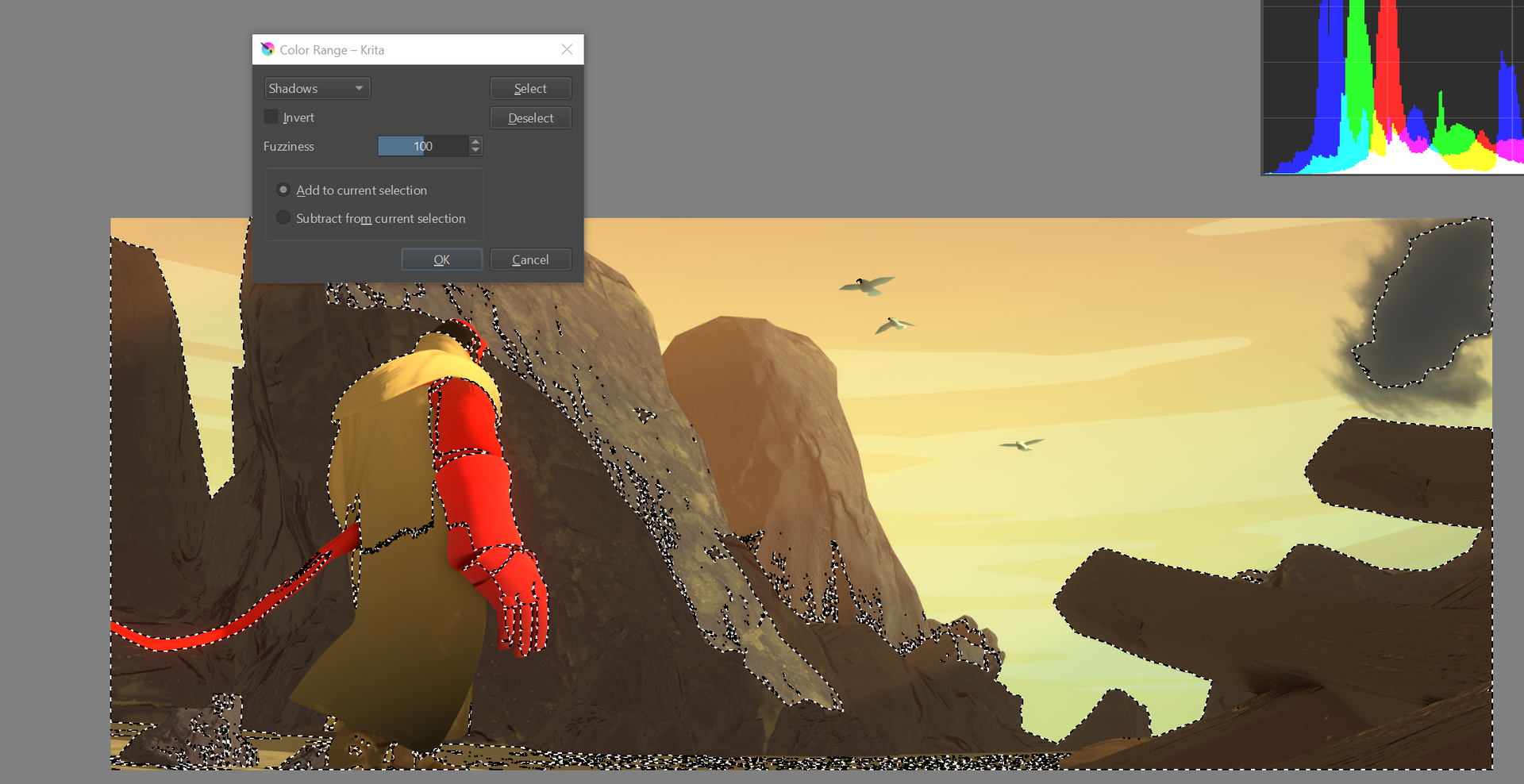Cancel the Color Range dialog
Image resolution: width=1524 pixels, height=784 pixels.
pyautogui.click(x=530, y=259)
